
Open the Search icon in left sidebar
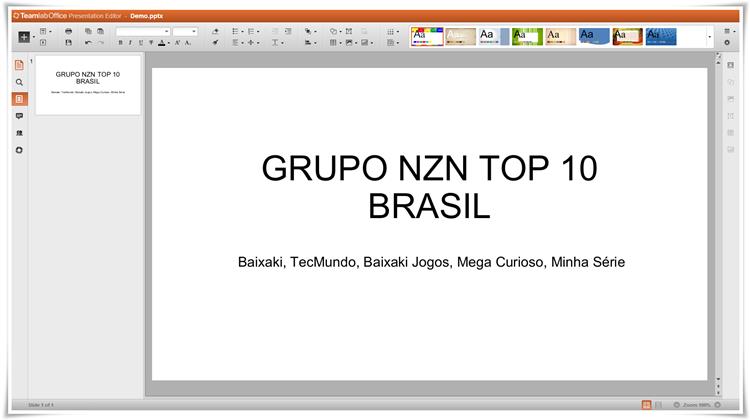[19, 82]
